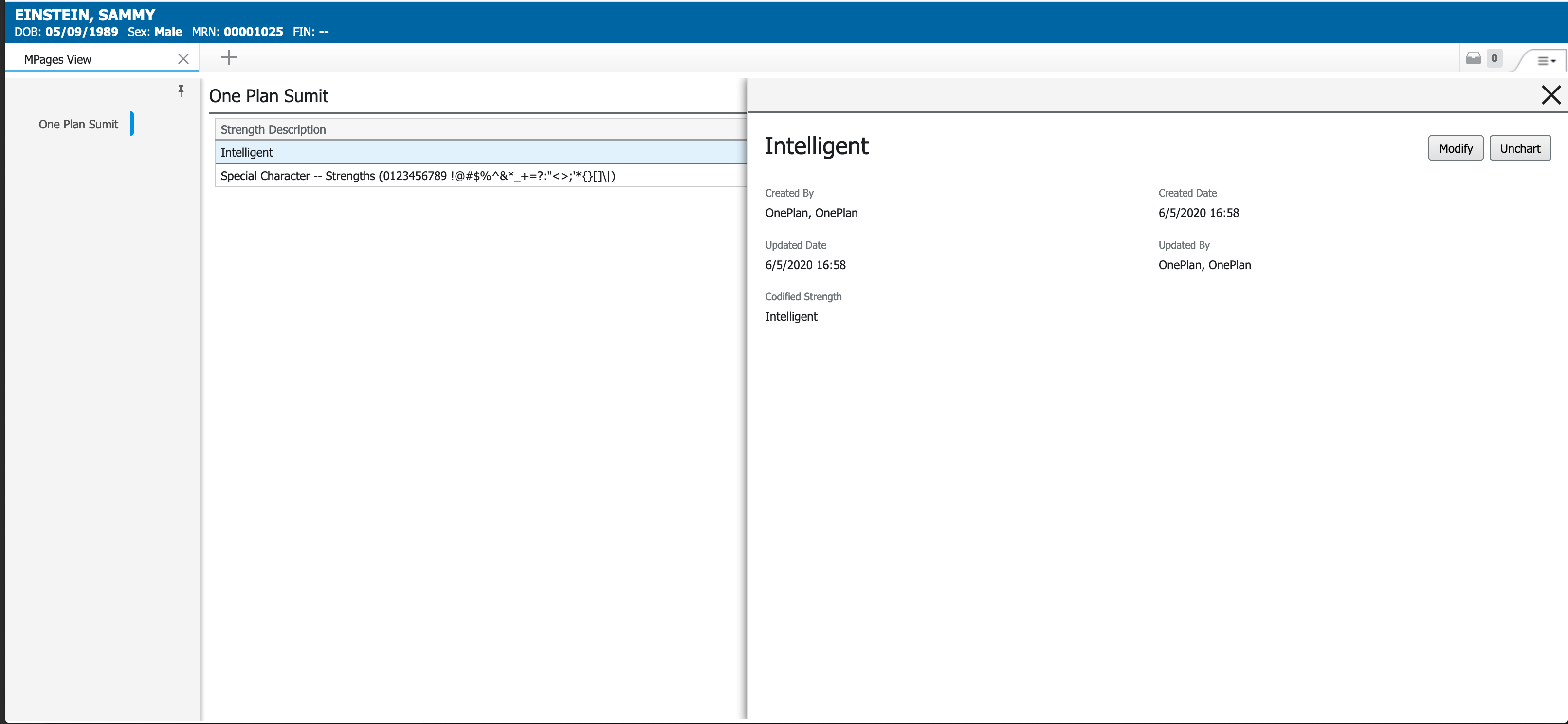Click the dropdown arrow beside the list icon
This screenshot has height=724, width=1568.
click(x=1553, y=60)
